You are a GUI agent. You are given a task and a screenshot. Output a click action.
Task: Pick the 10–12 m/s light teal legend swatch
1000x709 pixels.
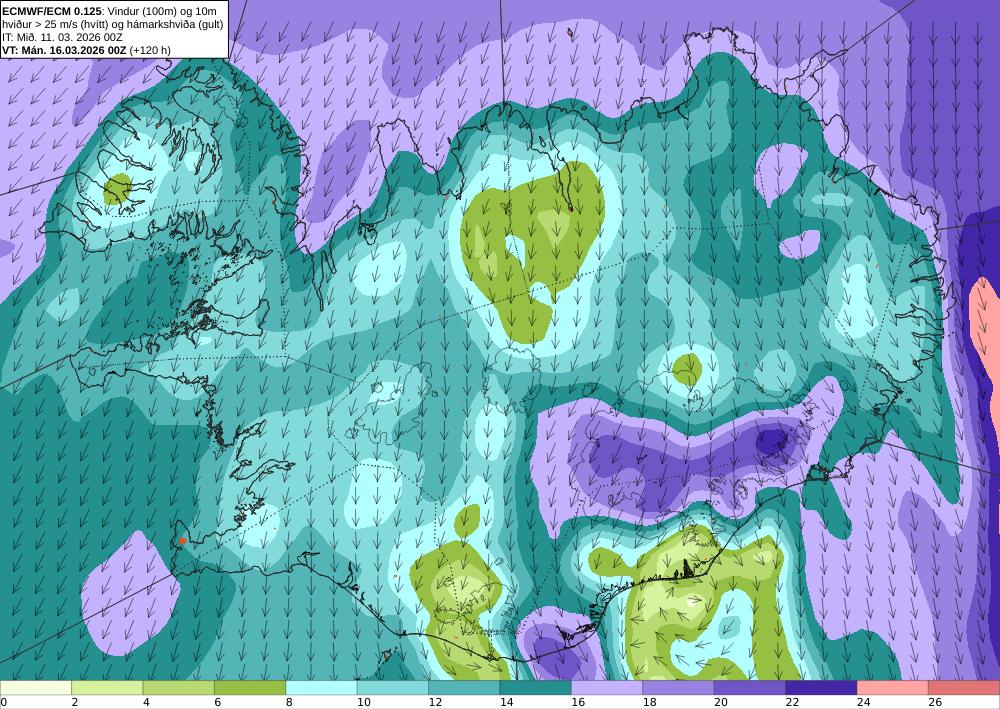(393, 688)
